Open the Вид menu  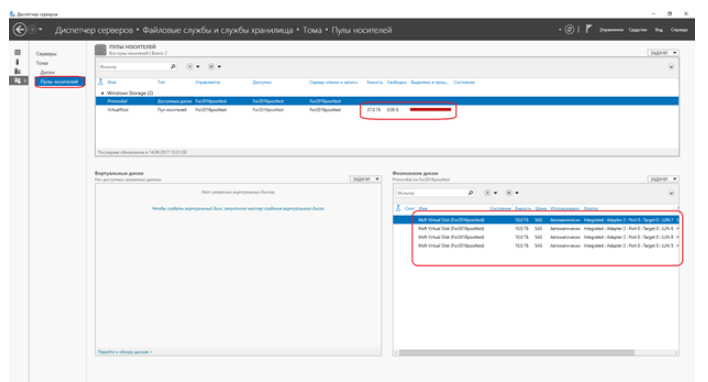click(659, 30)
